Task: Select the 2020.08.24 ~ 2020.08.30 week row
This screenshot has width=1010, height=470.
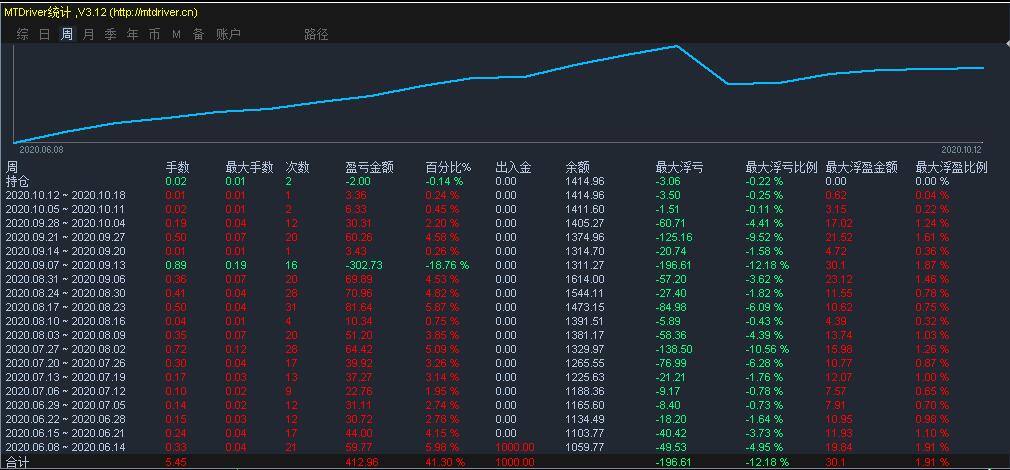Action: tap(505, 294)
